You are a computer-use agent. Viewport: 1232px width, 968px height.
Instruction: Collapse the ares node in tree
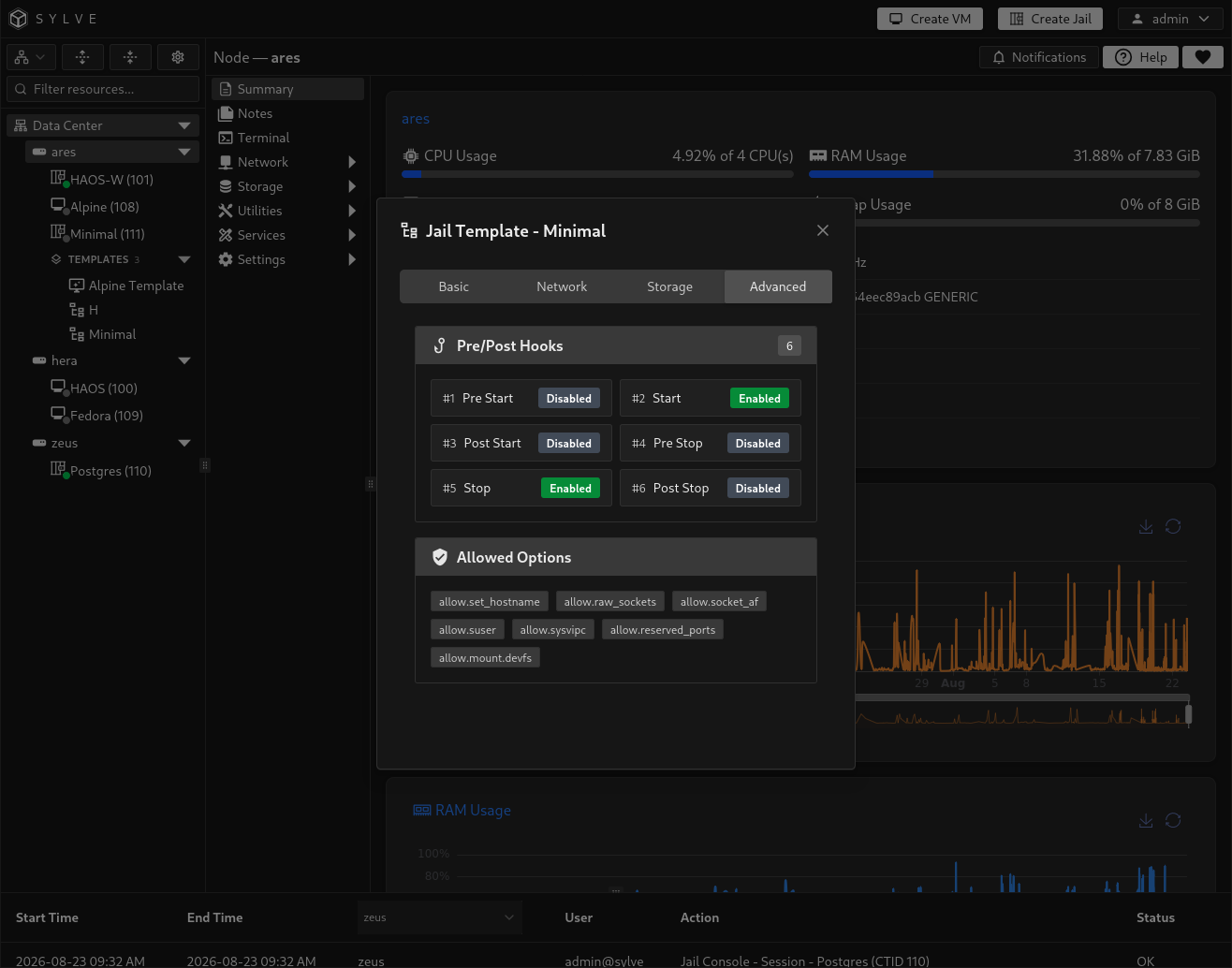click(184, 152)
